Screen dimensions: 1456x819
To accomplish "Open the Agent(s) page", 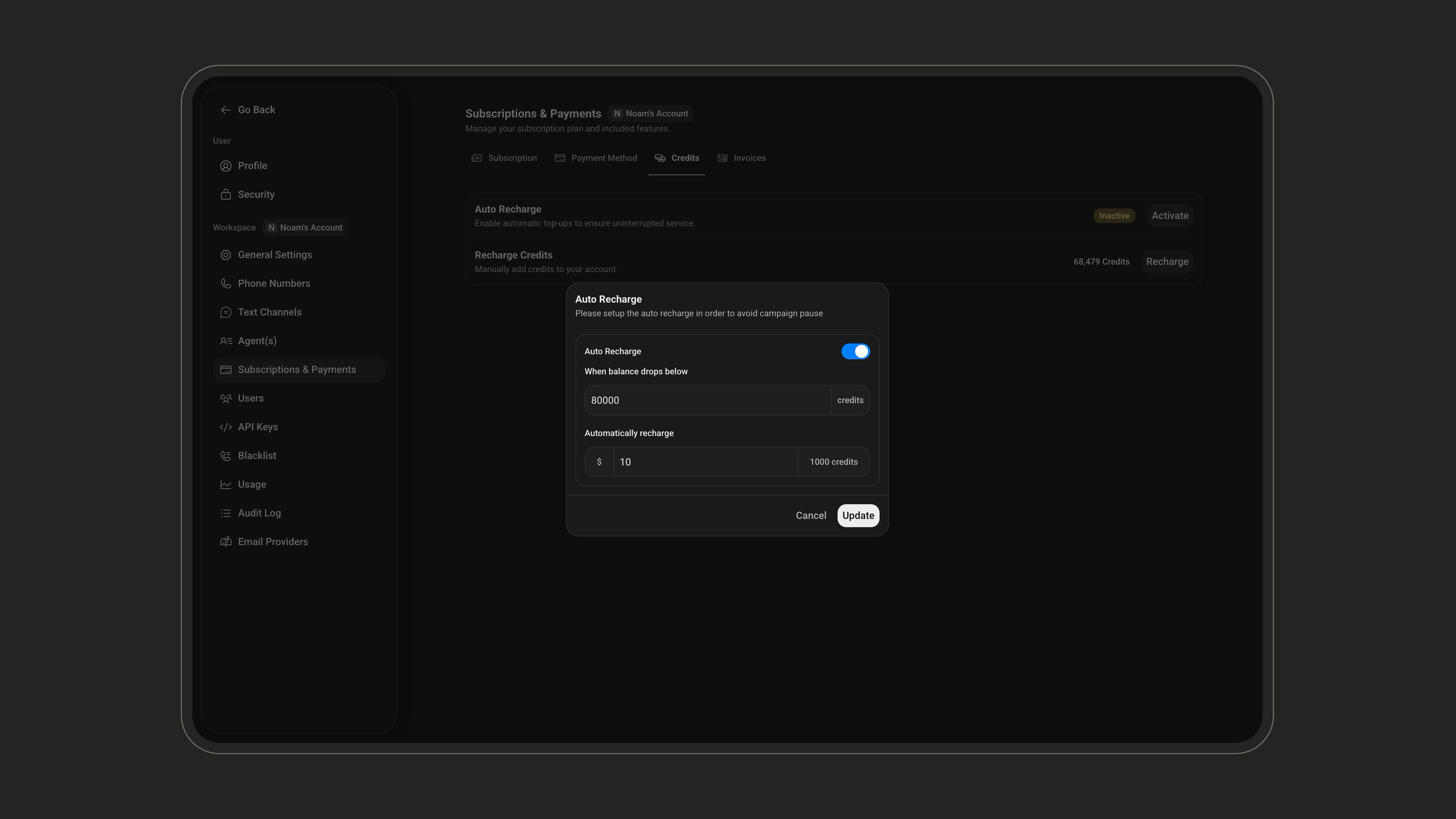I will point(299,341).
